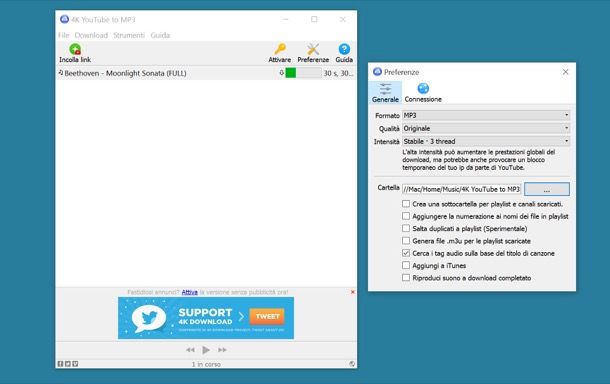610x384 pixels.
Task: Click the Twitter icon in status bar
Action: (68, 364)
